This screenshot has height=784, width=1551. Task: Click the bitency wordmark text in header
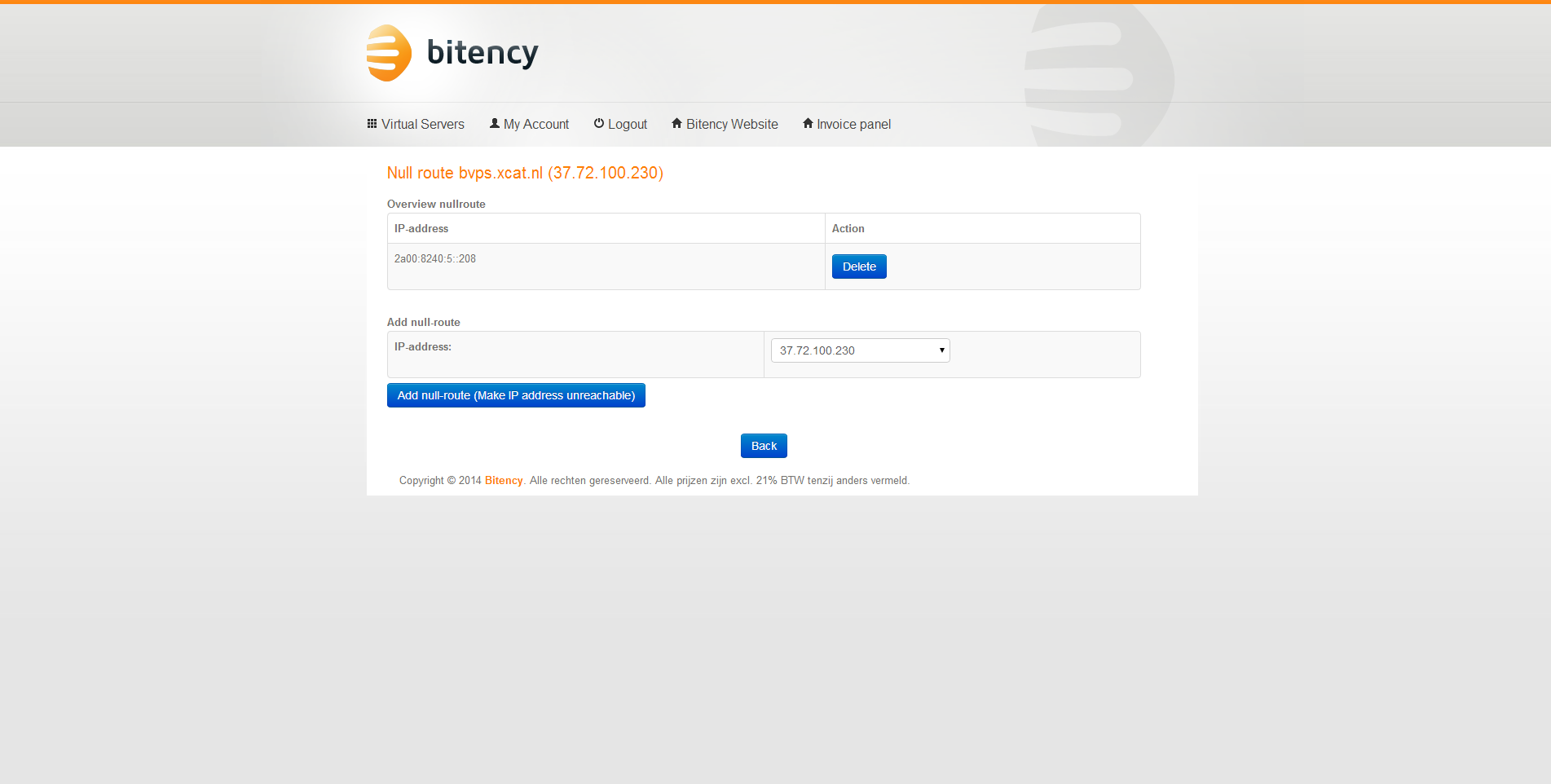click(x=482, y=53)
